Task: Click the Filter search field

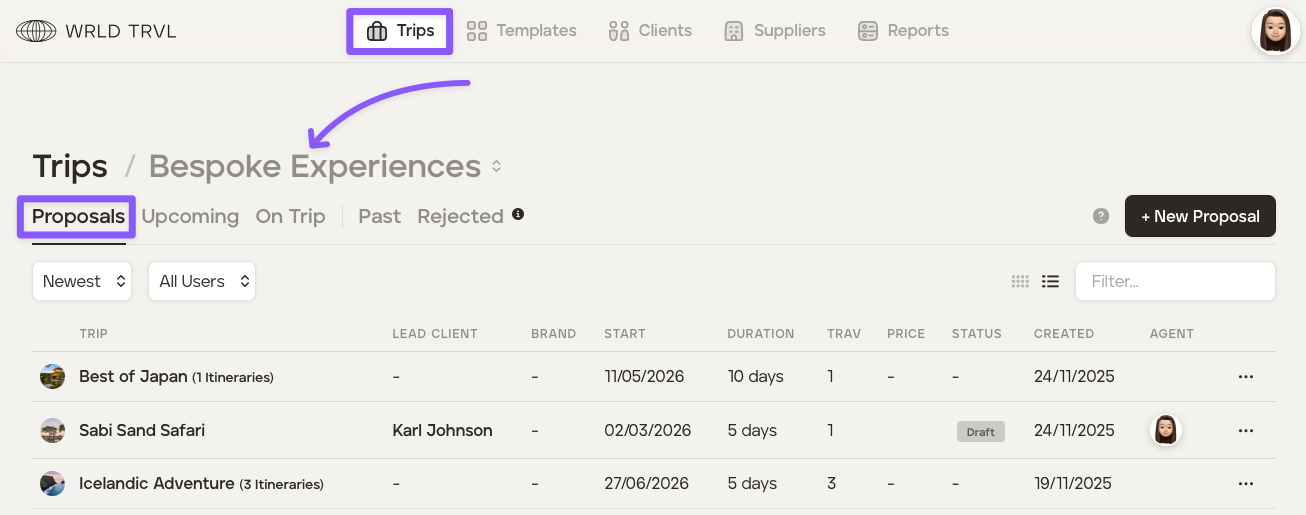Action: pyautogui.click(x=1175, y=282)
